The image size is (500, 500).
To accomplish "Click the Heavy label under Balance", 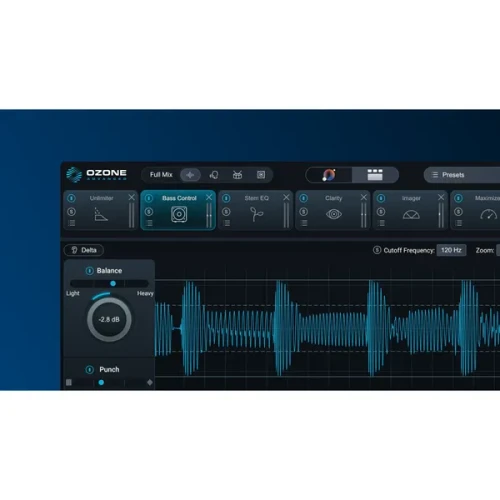I will (x=145, y=293).
